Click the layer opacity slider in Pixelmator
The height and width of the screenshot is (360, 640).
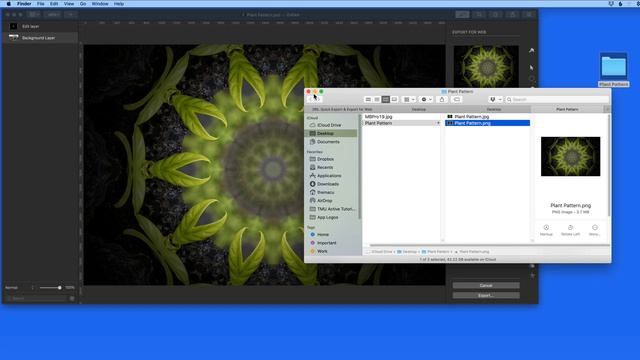[x=51, y=288]
